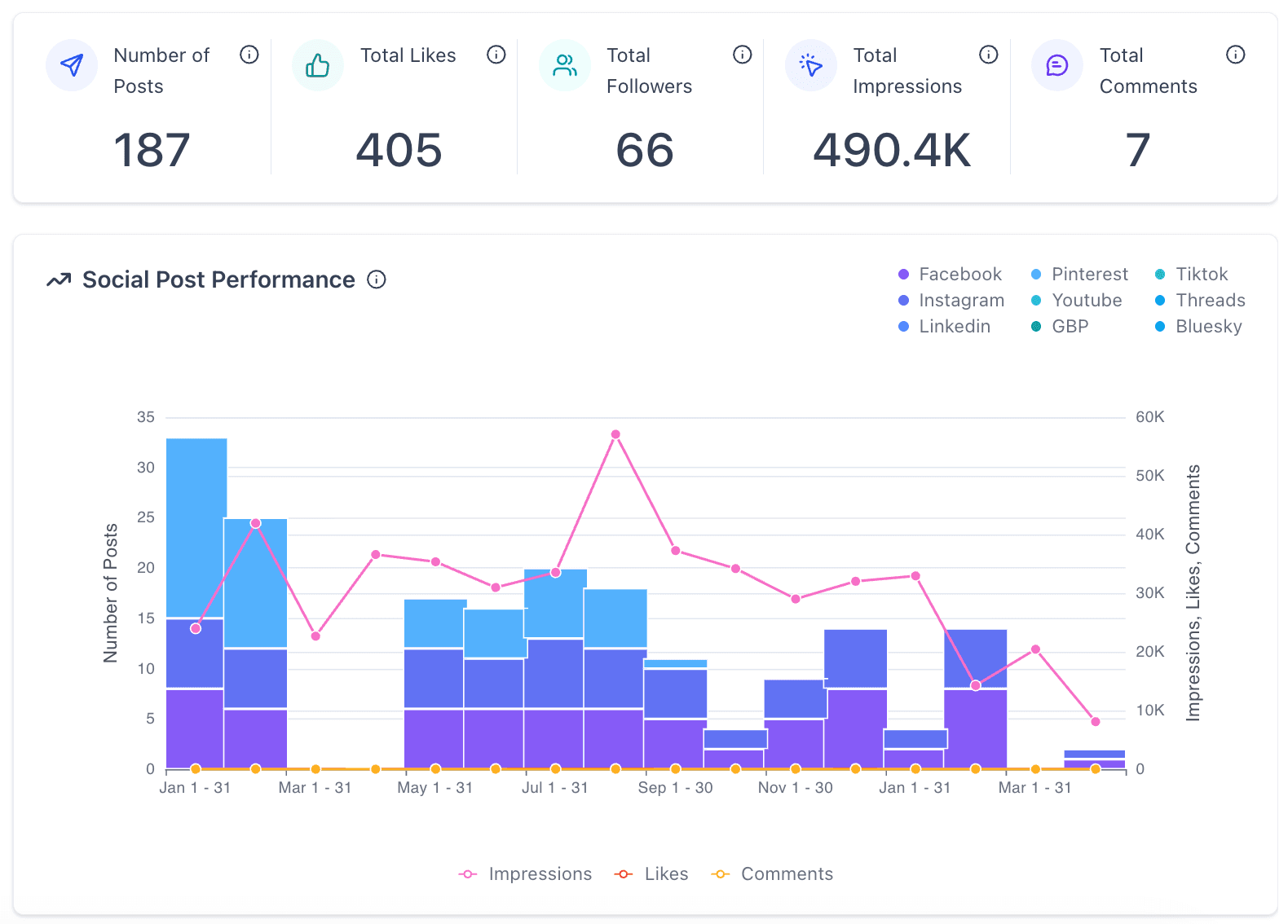Open info tooltip for Total Likes
Screen dimensions: 1288x924
pos(496,55)
